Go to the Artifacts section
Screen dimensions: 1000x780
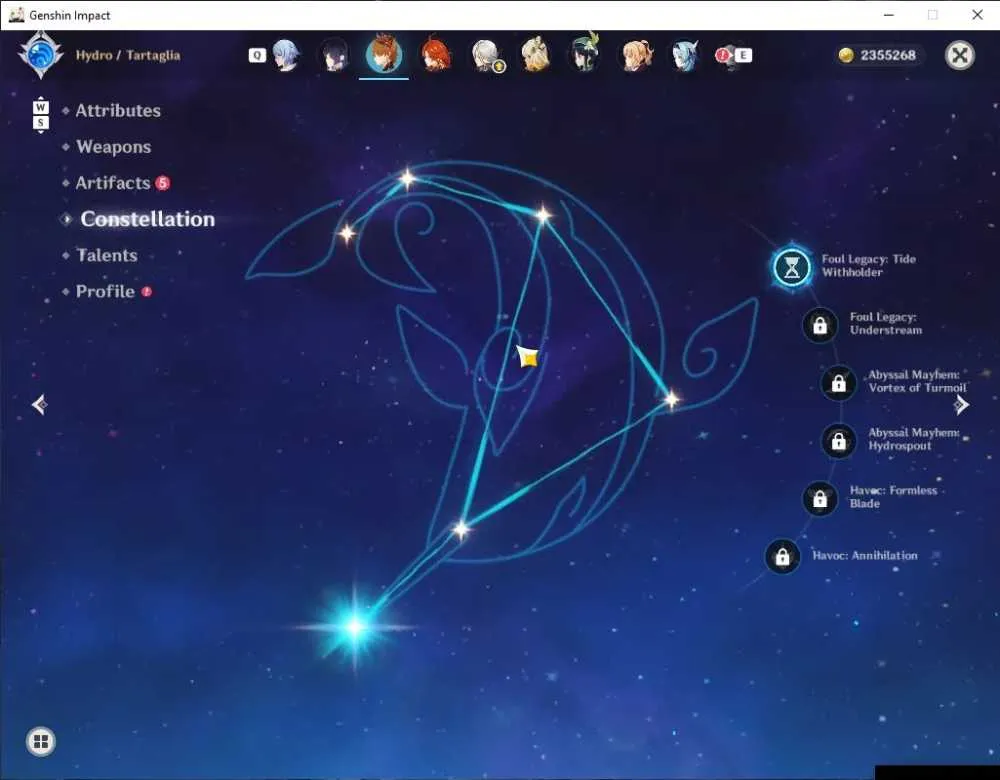113,183
